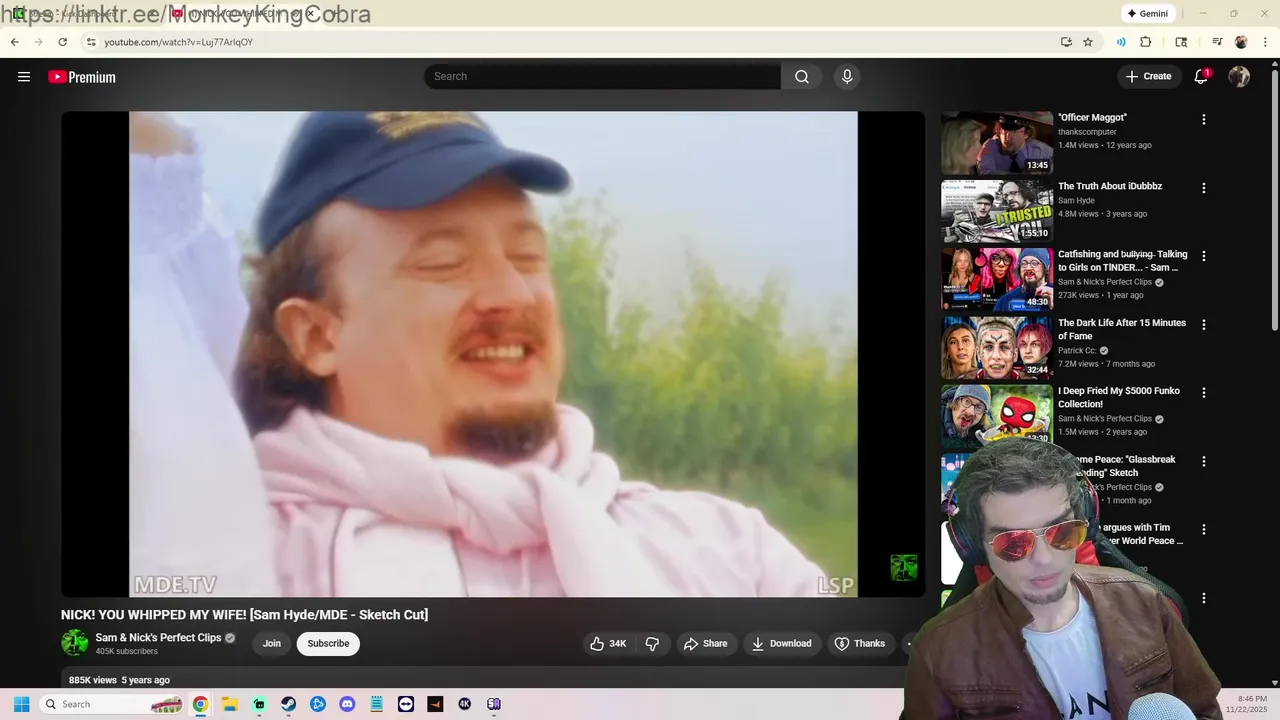Open the YouTube guide hamburger menu
The height and width of the screenshot is (720, 1280).
click(24, 77)
